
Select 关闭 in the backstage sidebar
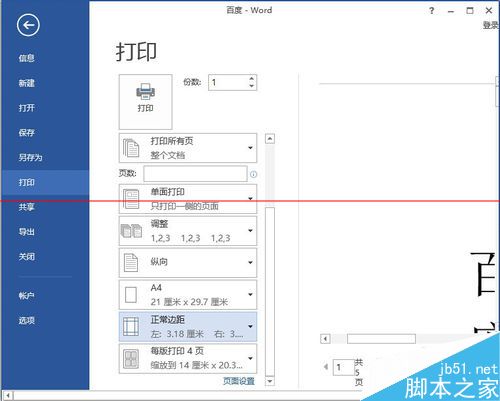27,257
